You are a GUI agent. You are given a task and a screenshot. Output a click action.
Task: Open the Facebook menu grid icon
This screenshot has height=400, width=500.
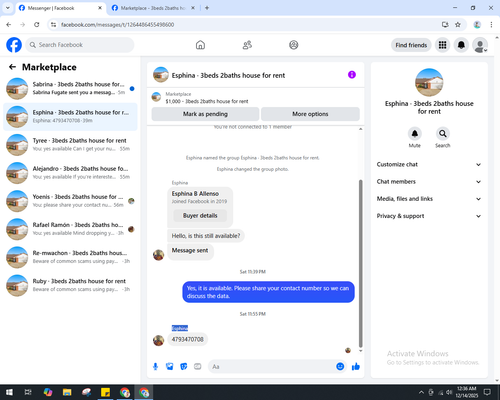tap(442, 45)
